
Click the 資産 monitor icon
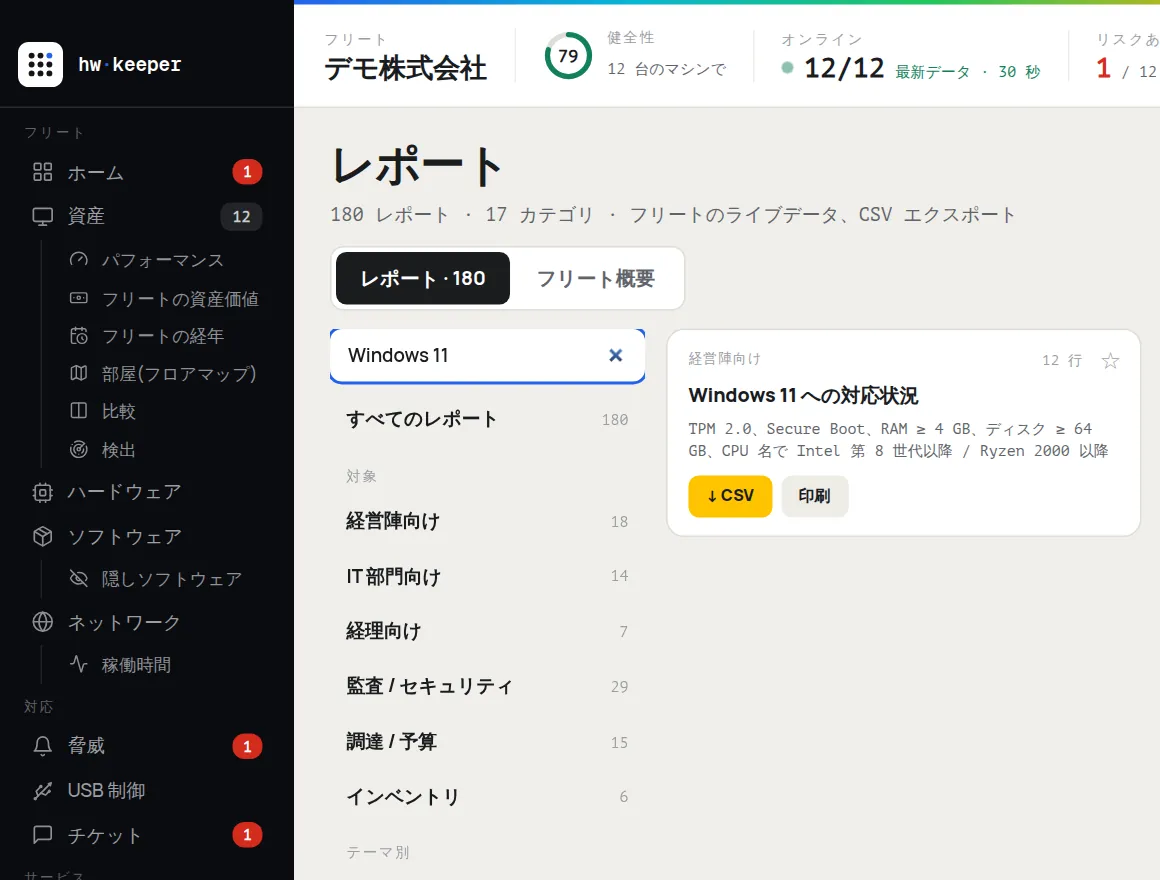point(43,216)
